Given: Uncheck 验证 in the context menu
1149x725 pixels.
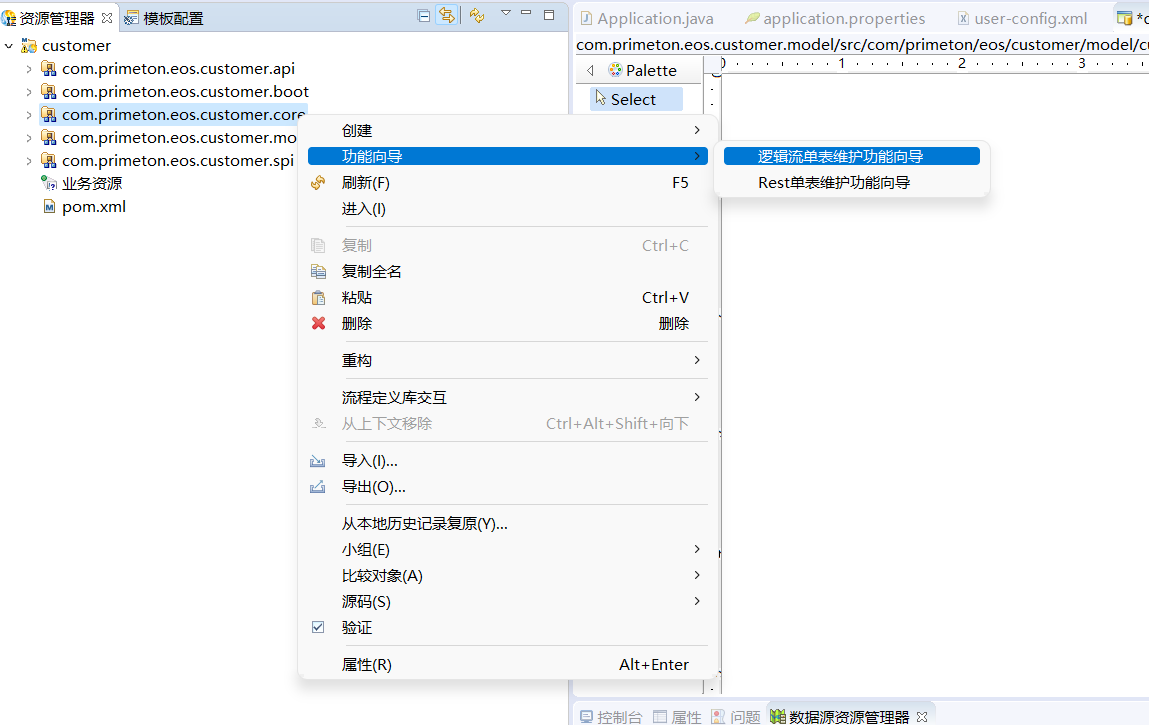Looking at the screenshot, I should tap(318, 627).
